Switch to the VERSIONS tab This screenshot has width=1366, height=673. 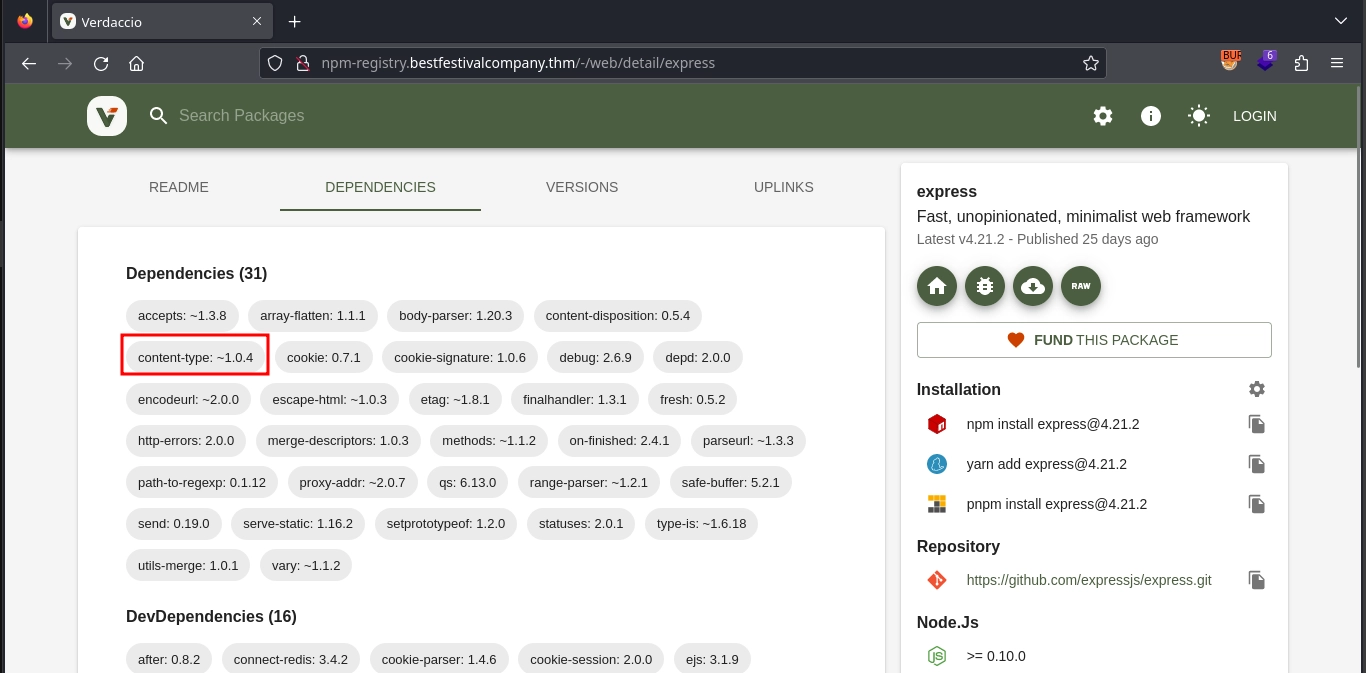pos(582,187)
